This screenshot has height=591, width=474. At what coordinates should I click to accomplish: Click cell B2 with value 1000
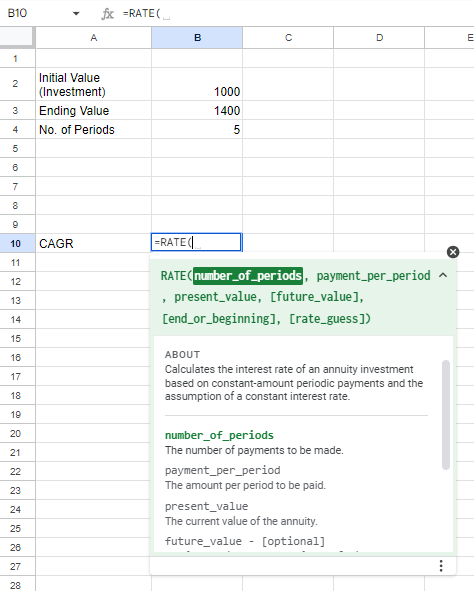pos(197,84)
